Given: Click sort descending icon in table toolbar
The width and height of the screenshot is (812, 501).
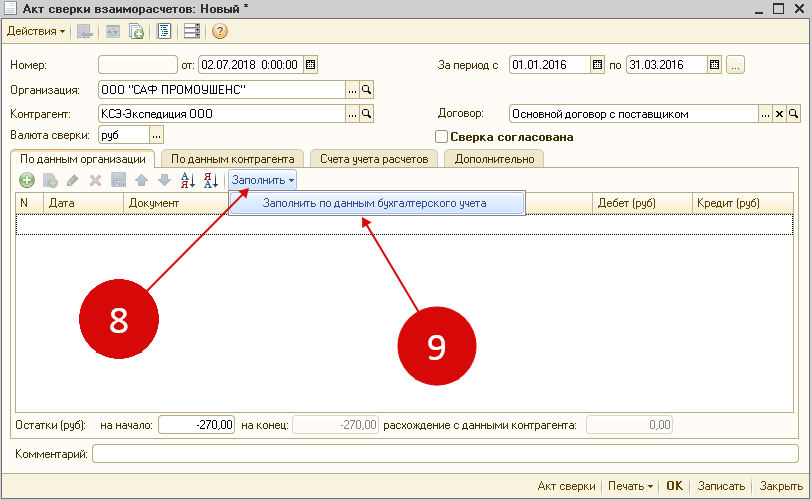Looking at the screenshot, I should (x=210, y=180).
